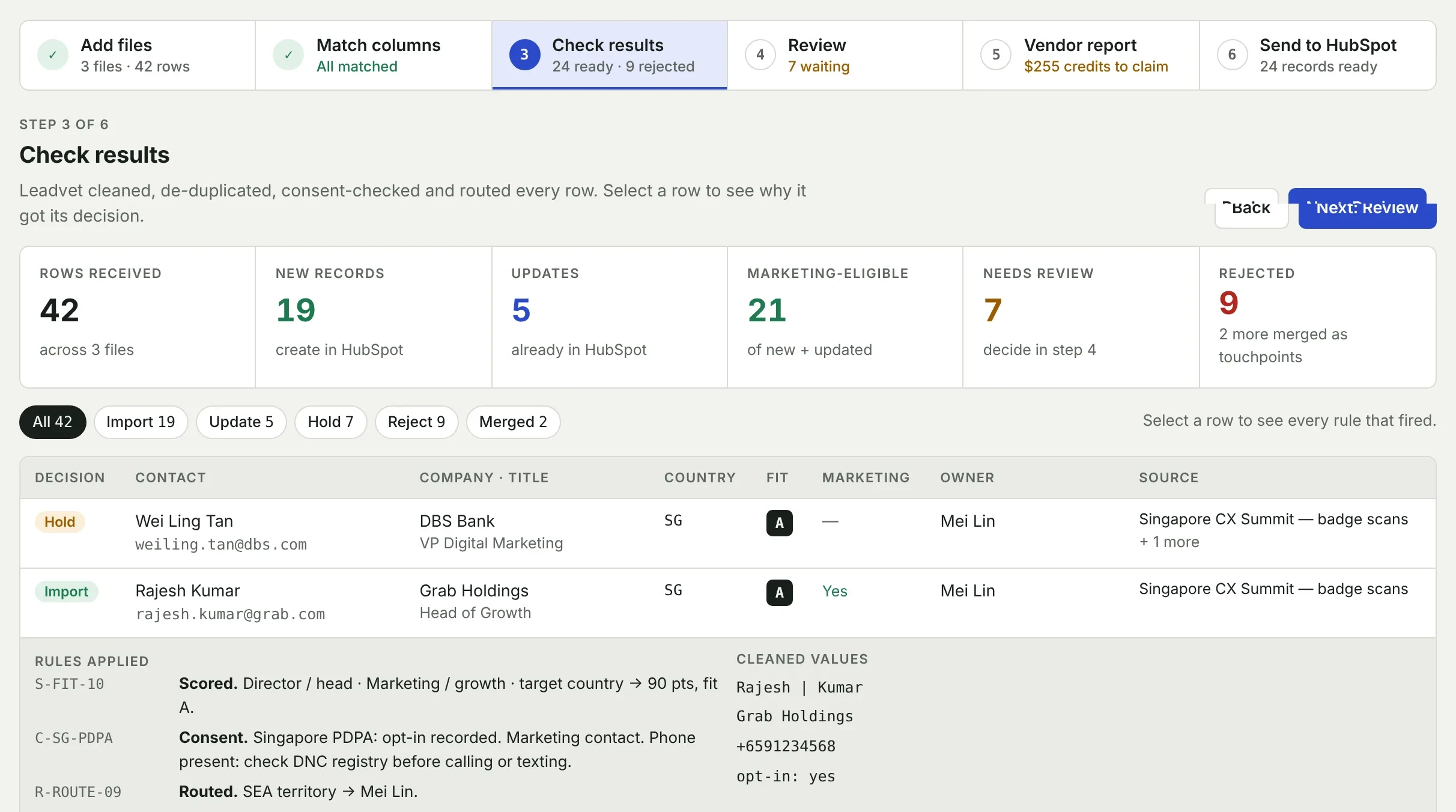Click the Needs Review 7 card
Image resolution: width=1456 pixels, height=812 pixels.
pos(1081,317)
